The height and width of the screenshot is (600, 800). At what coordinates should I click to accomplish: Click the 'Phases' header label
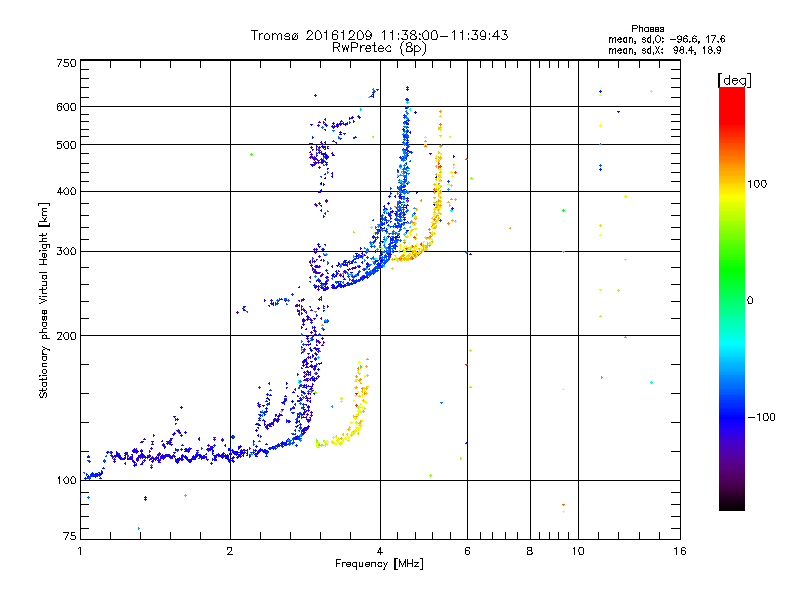[647, 29]
